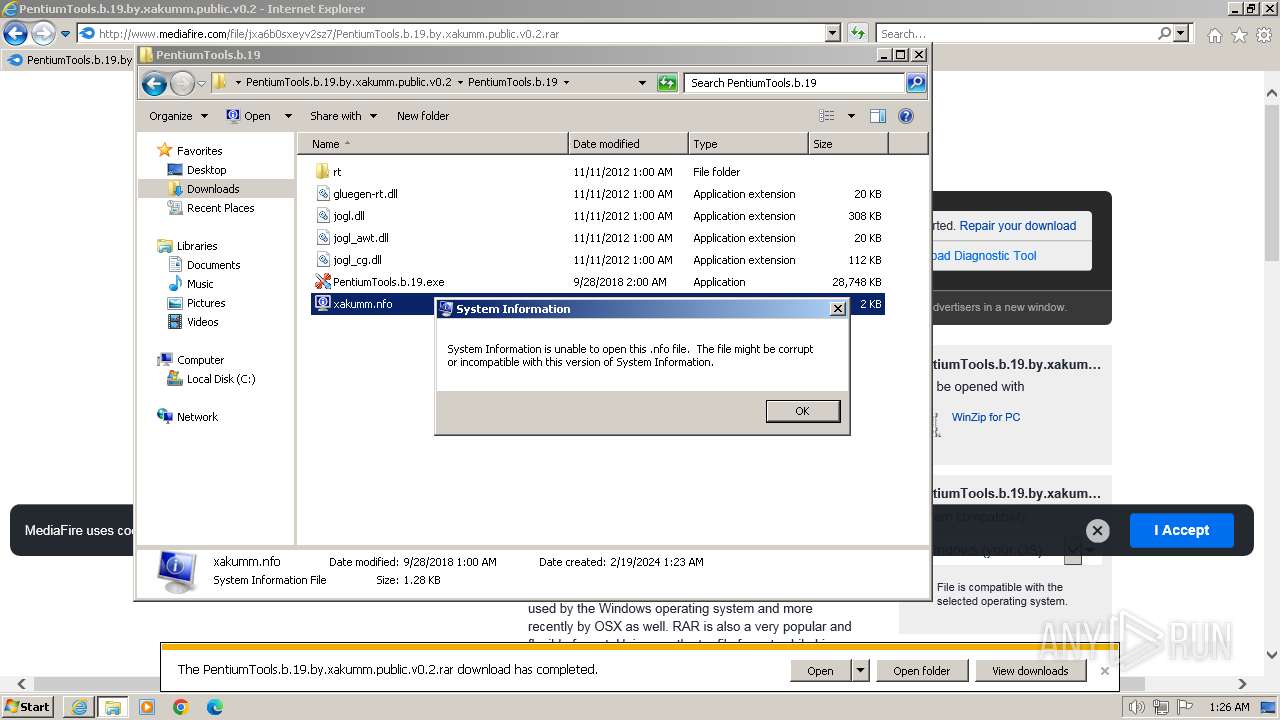Select Desktop in navigation pane

click(x=206, y=170)
